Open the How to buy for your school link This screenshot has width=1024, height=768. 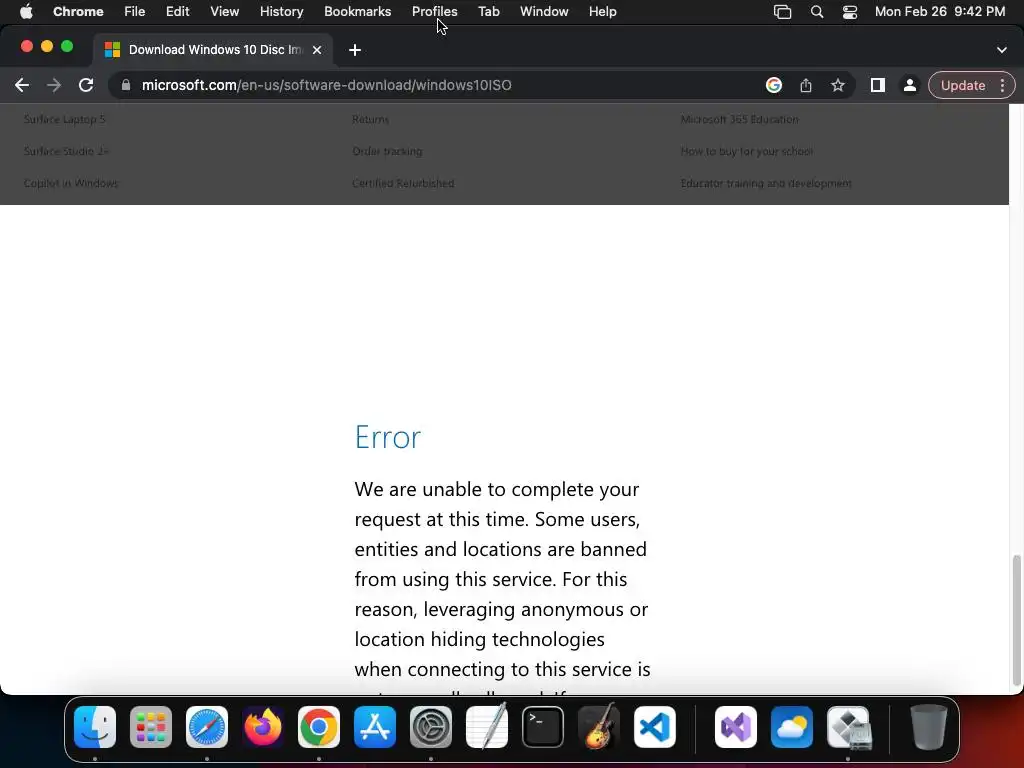click(746, 152)
